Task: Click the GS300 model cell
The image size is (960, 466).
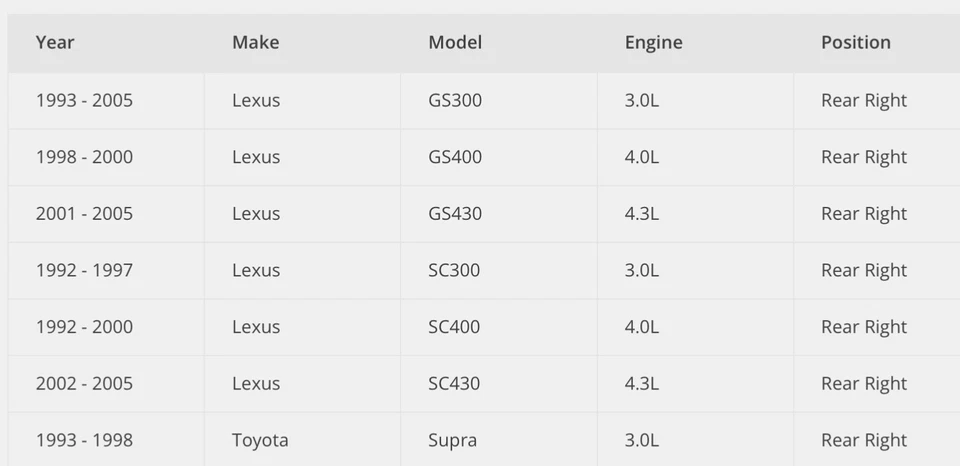Action: click(x=455, y=100)
